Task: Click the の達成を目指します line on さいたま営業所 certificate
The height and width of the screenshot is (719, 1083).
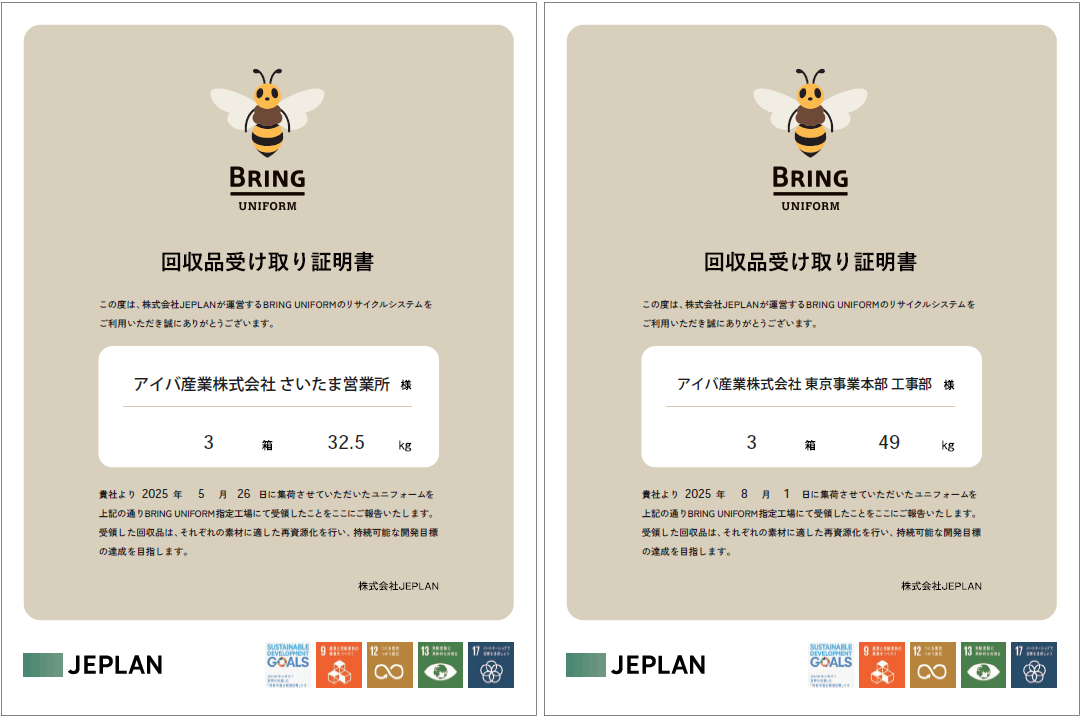Action: click(144, 552)
